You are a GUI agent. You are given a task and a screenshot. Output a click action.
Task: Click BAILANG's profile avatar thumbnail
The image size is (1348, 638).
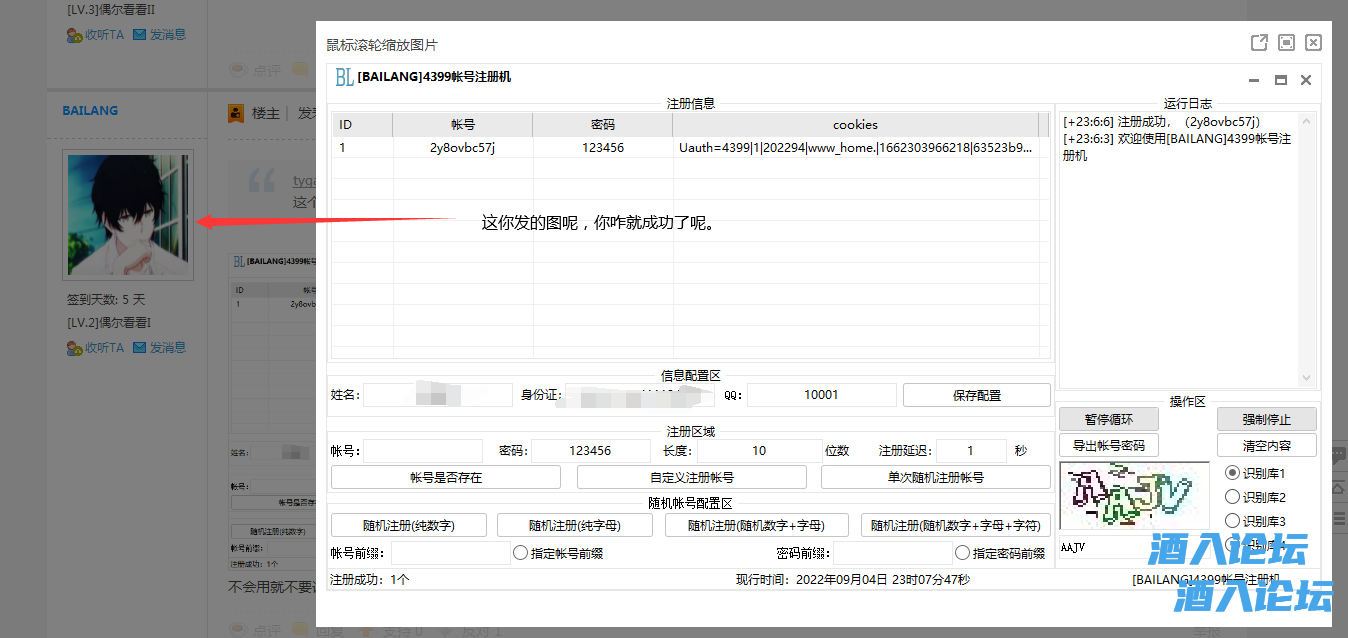(127, 214)
